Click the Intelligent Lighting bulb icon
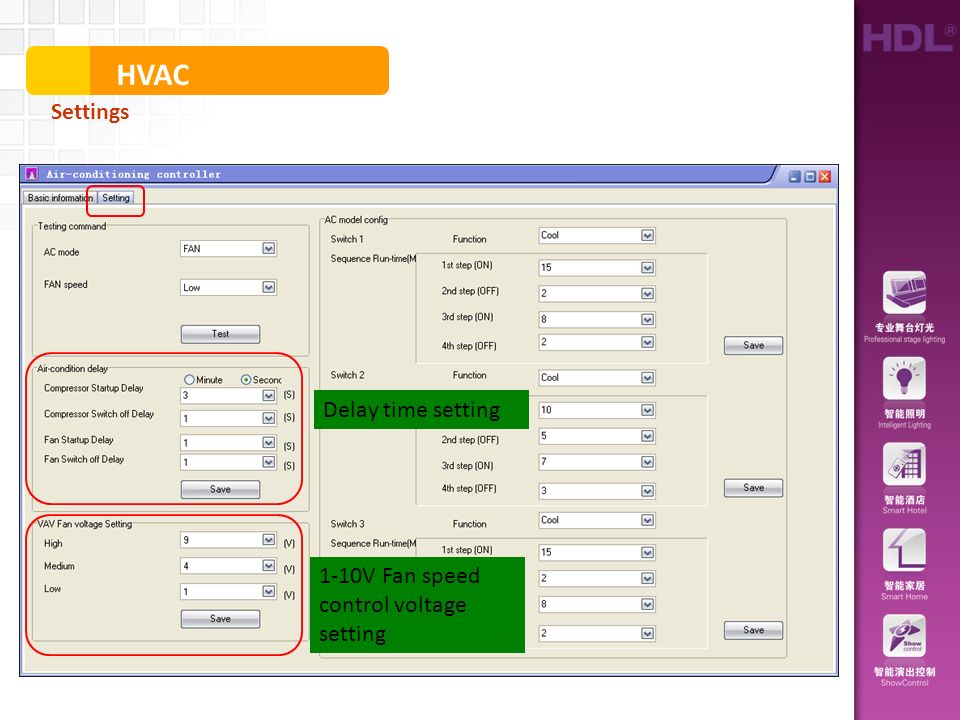 [904, 378]
